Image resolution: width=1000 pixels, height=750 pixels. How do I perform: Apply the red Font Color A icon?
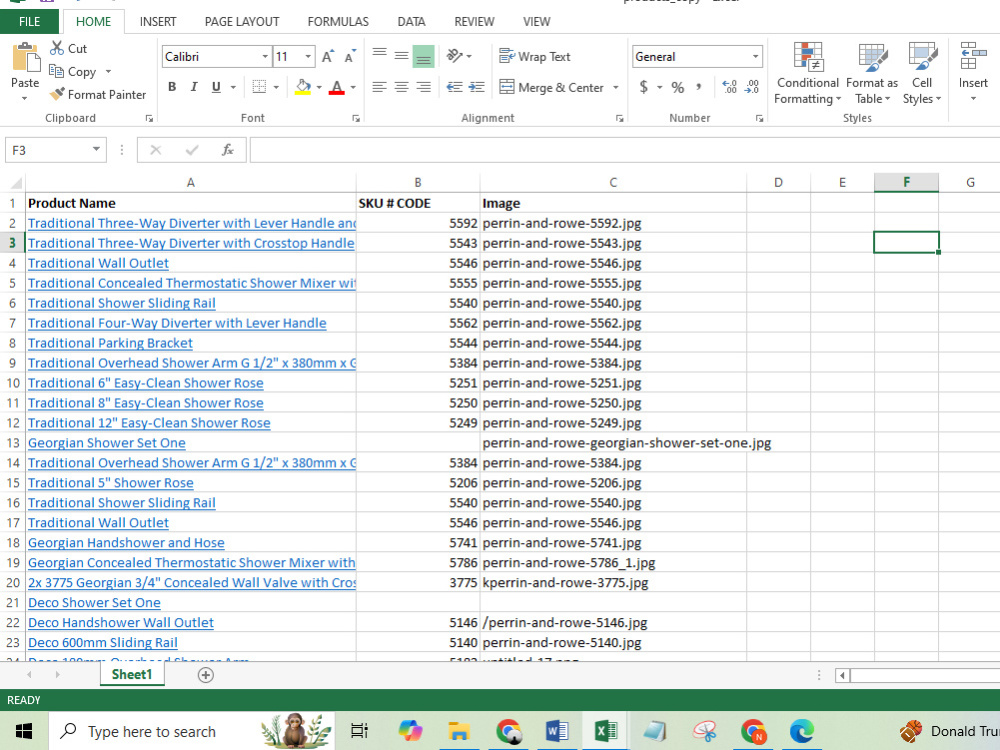337,87
